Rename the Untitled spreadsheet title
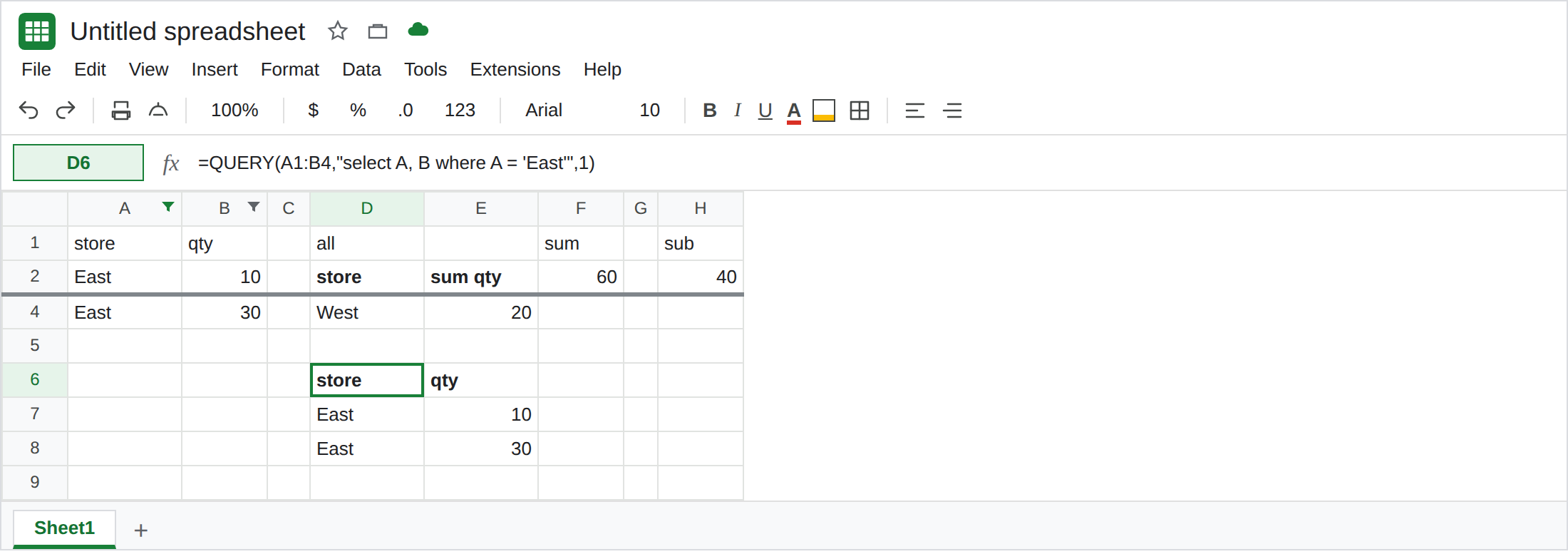Viewport: 1568px width, 559px height. point(187,31)
